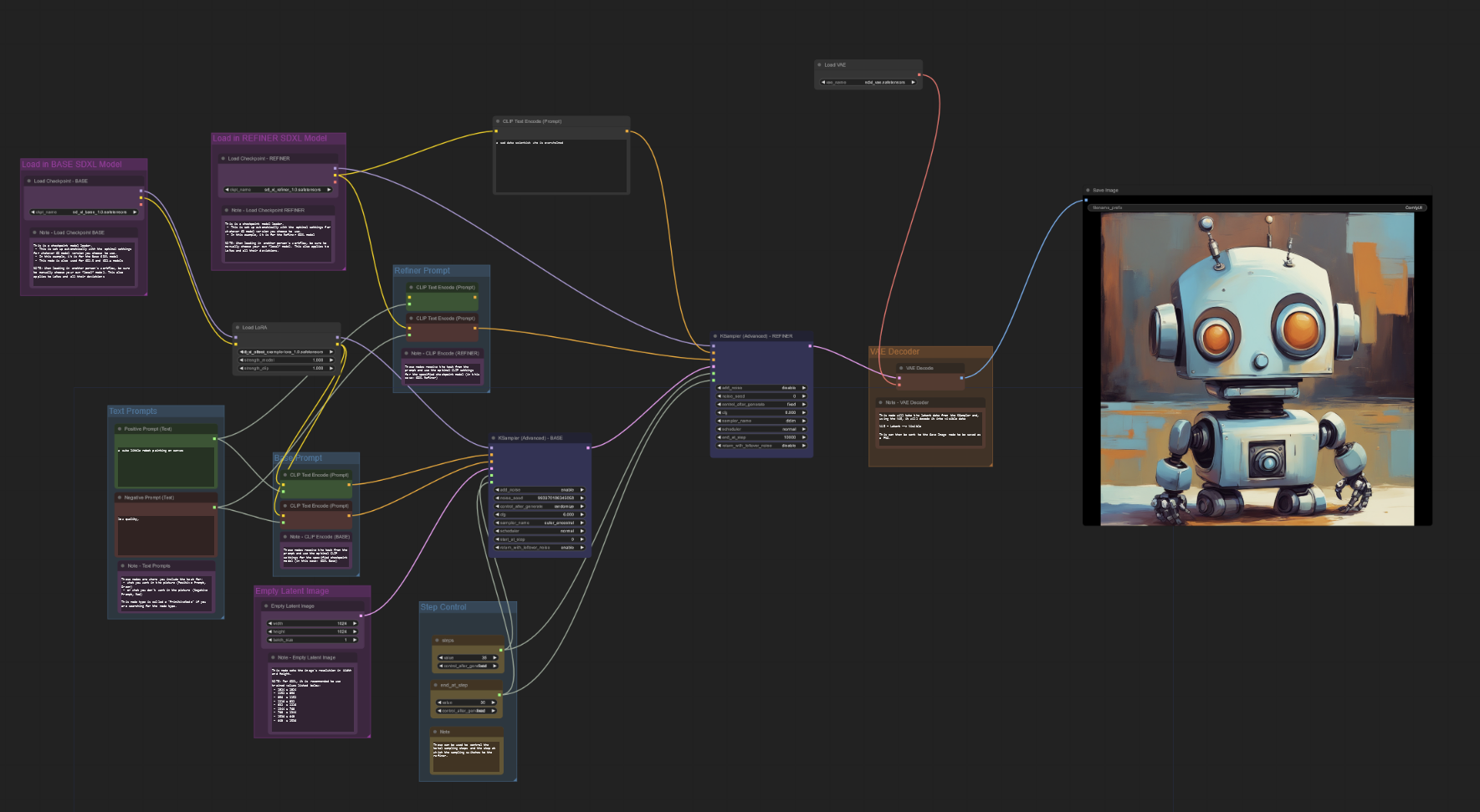Select the 'Refiner Prompt' group title
This screenshot has height=812, width=1480.
(x=422, y=271)
